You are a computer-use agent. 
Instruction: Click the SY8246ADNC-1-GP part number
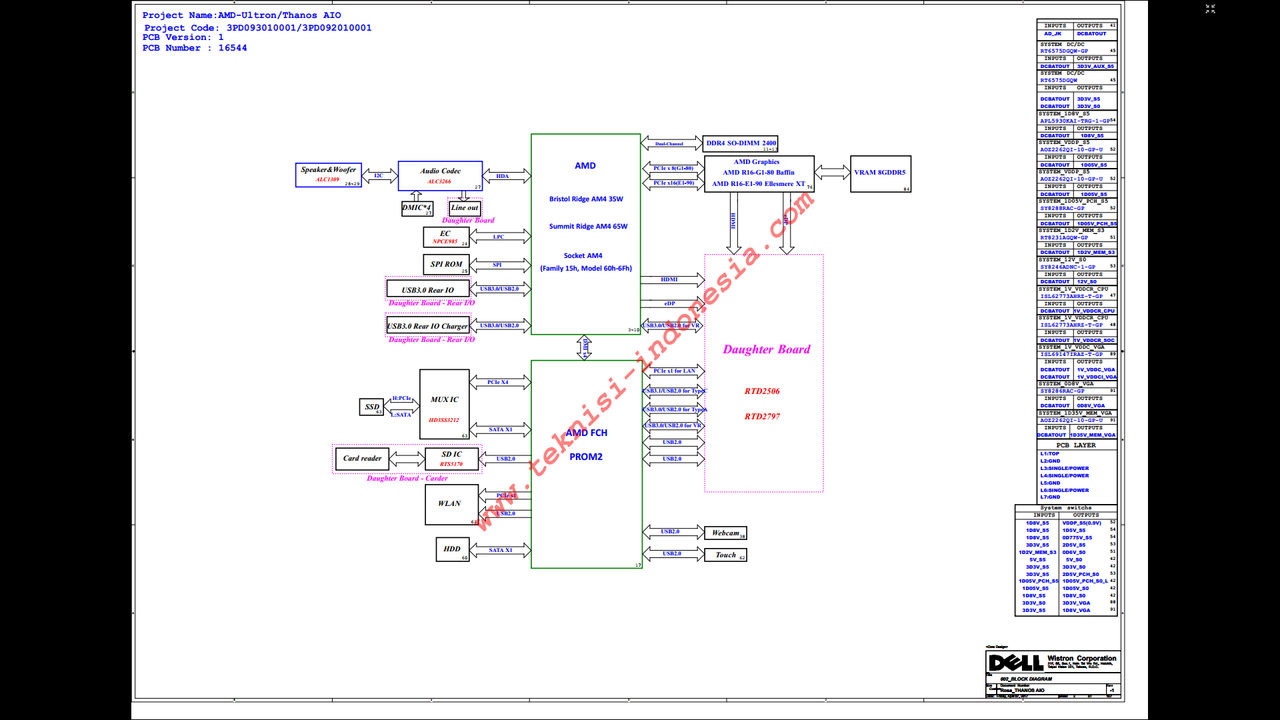tap(1068, 266)
